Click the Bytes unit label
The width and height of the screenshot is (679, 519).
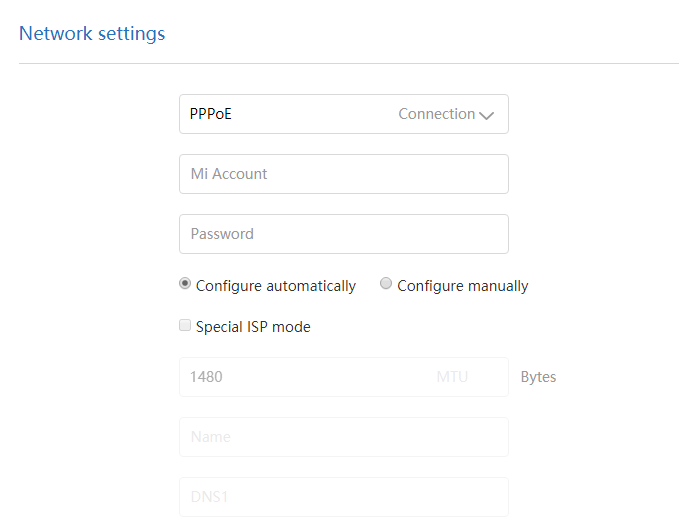[538, 377]
